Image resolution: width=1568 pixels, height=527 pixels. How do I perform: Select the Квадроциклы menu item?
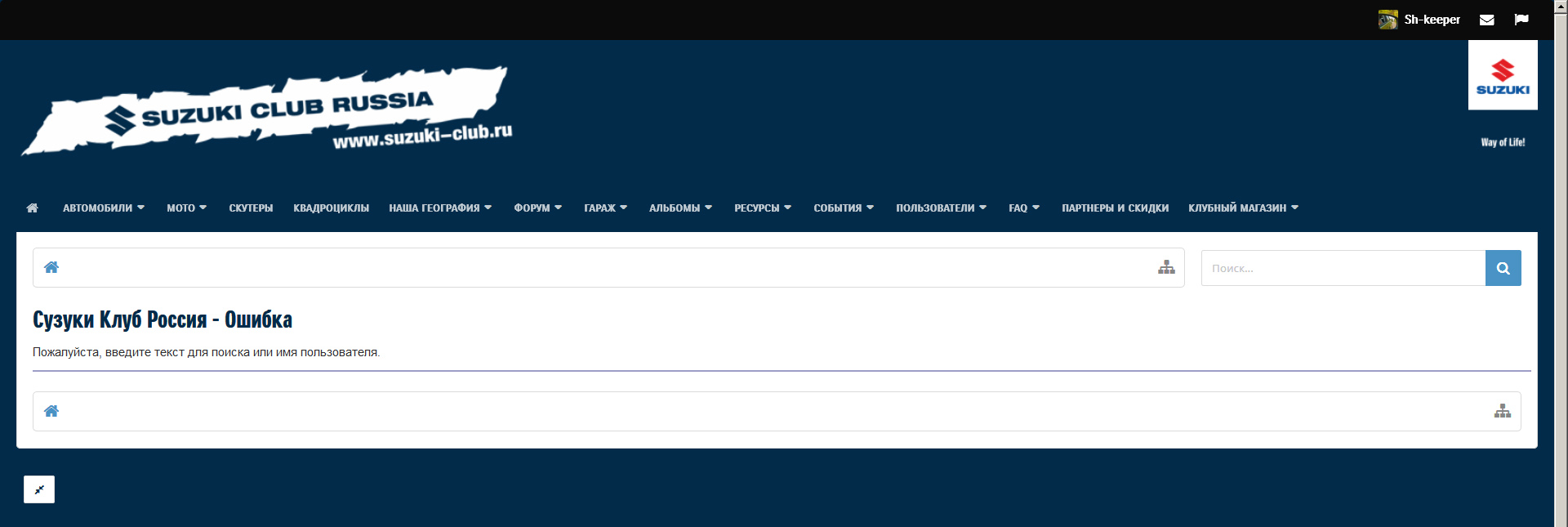[331, 208]
